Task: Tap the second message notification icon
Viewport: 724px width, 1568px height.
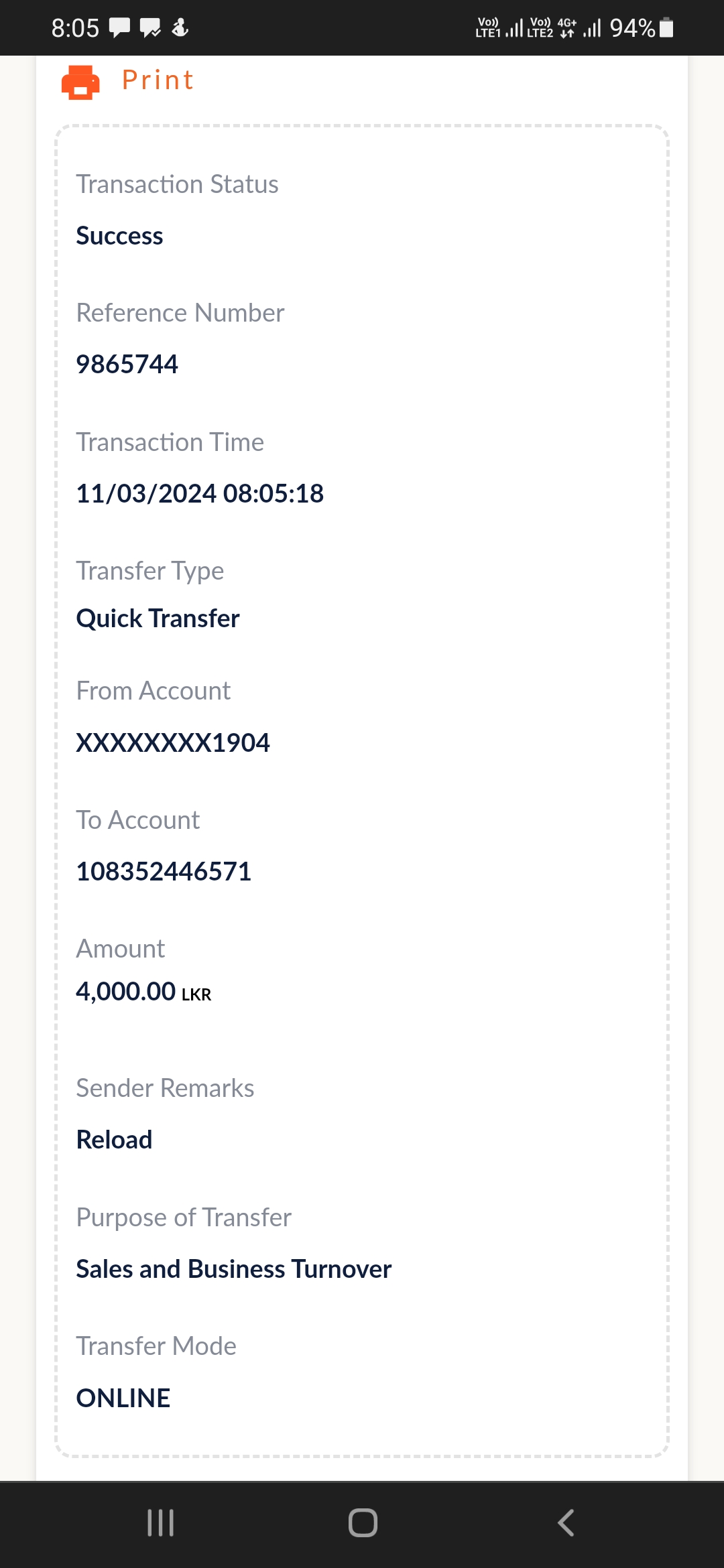Action: (150, 28)
